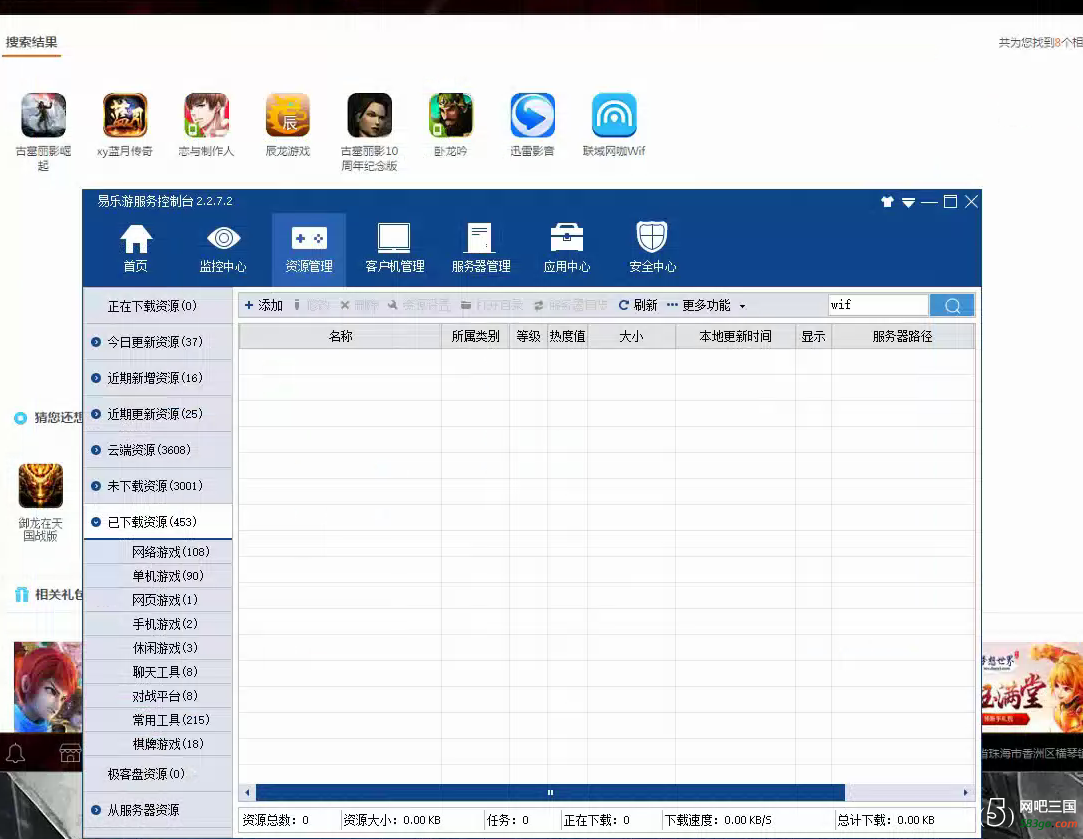The image size is (1083, 839).
Task: Open the 客户机管理 section
Action: (x=394, y=249)
